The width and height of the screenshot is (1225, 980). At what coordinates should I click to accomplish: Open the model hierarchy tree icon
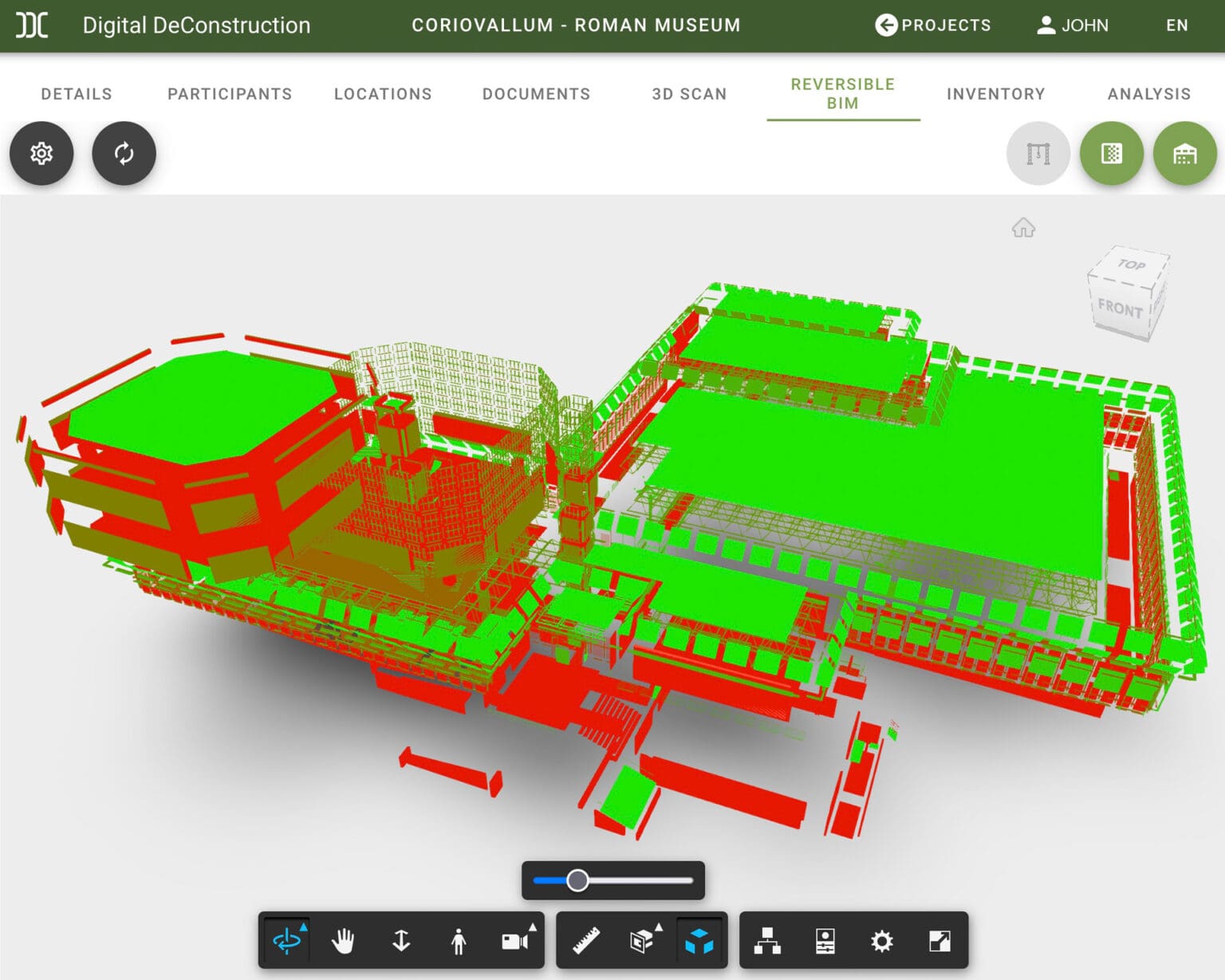[767, 940]
